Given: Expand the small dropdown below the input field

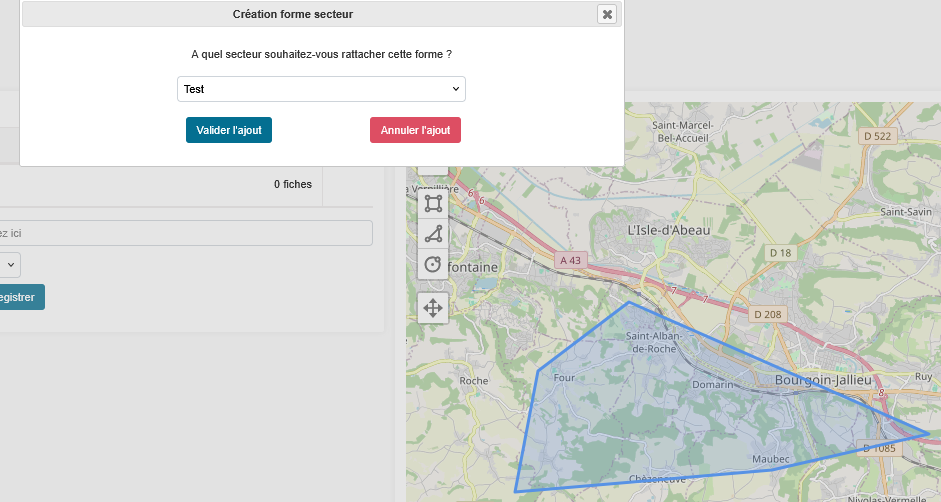Looking at the screenshot, I should [9, 265].
